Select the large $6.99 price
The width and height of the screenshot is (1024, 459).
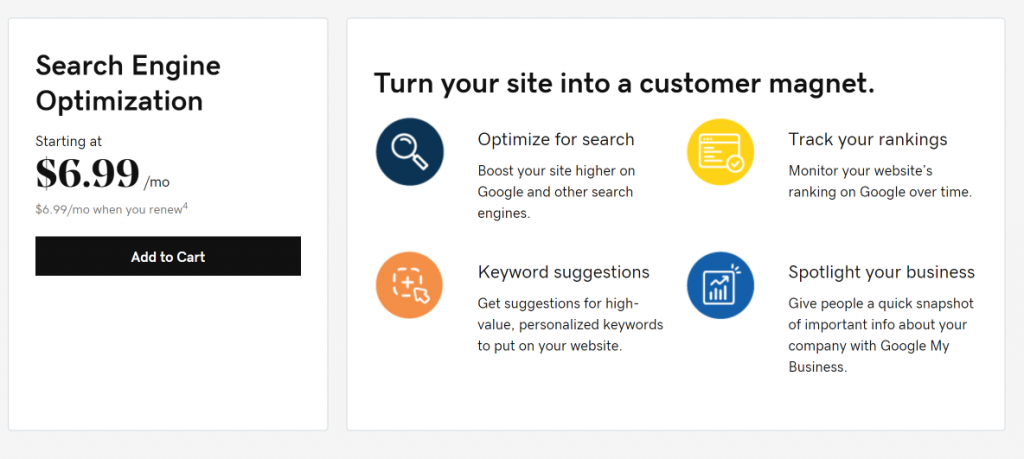(87, 174)
